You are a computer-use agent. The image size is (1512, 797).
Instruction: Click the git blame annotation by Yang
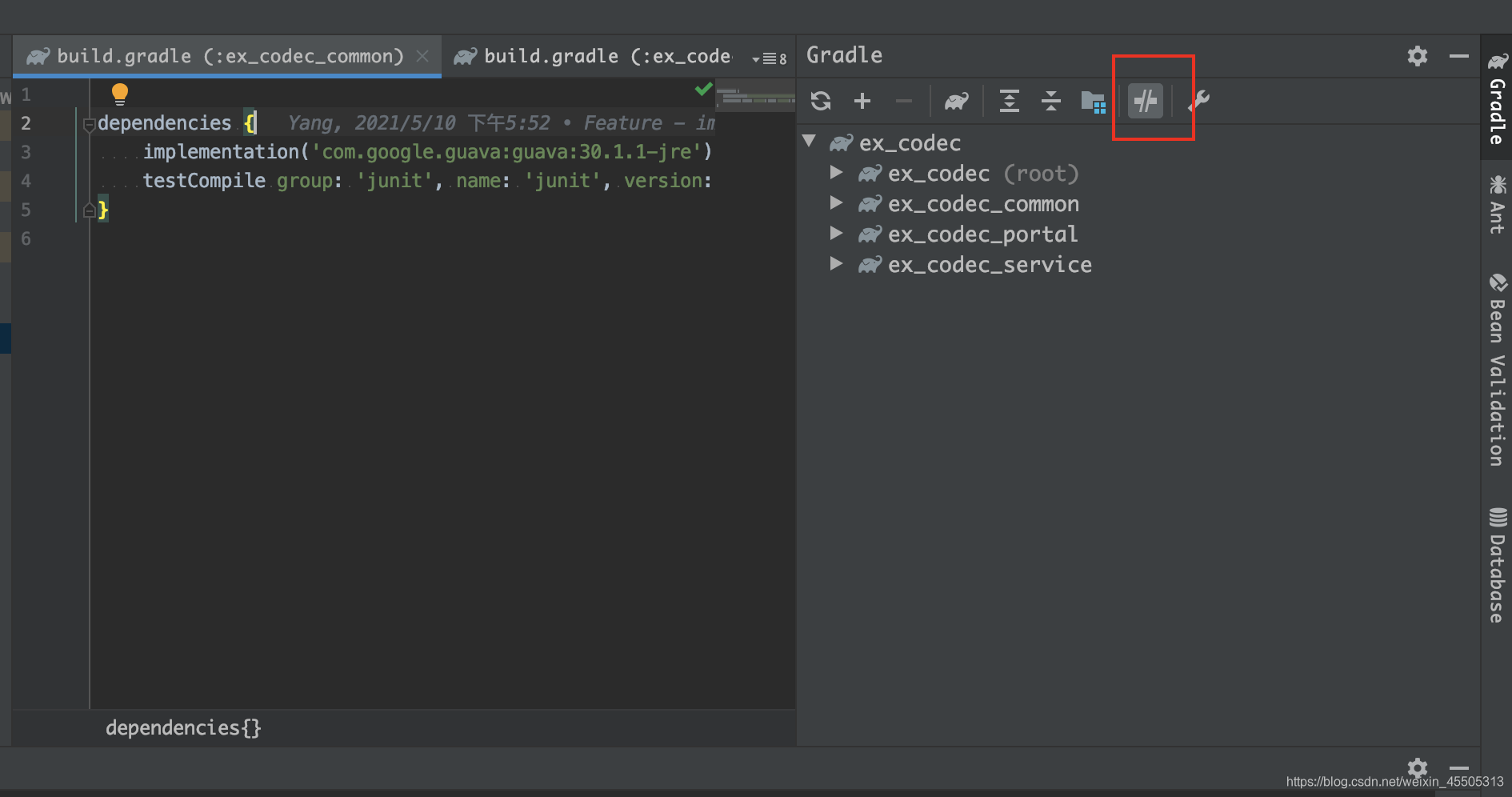tap(501, 123)
